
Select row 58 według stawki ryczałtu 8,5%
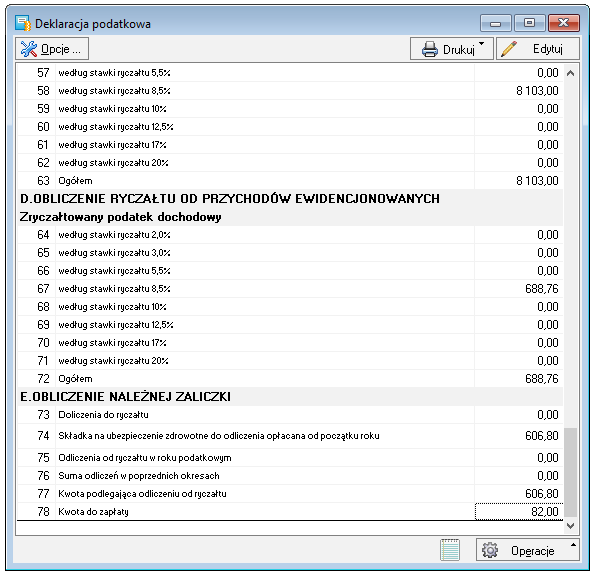(x=290, y=91)
